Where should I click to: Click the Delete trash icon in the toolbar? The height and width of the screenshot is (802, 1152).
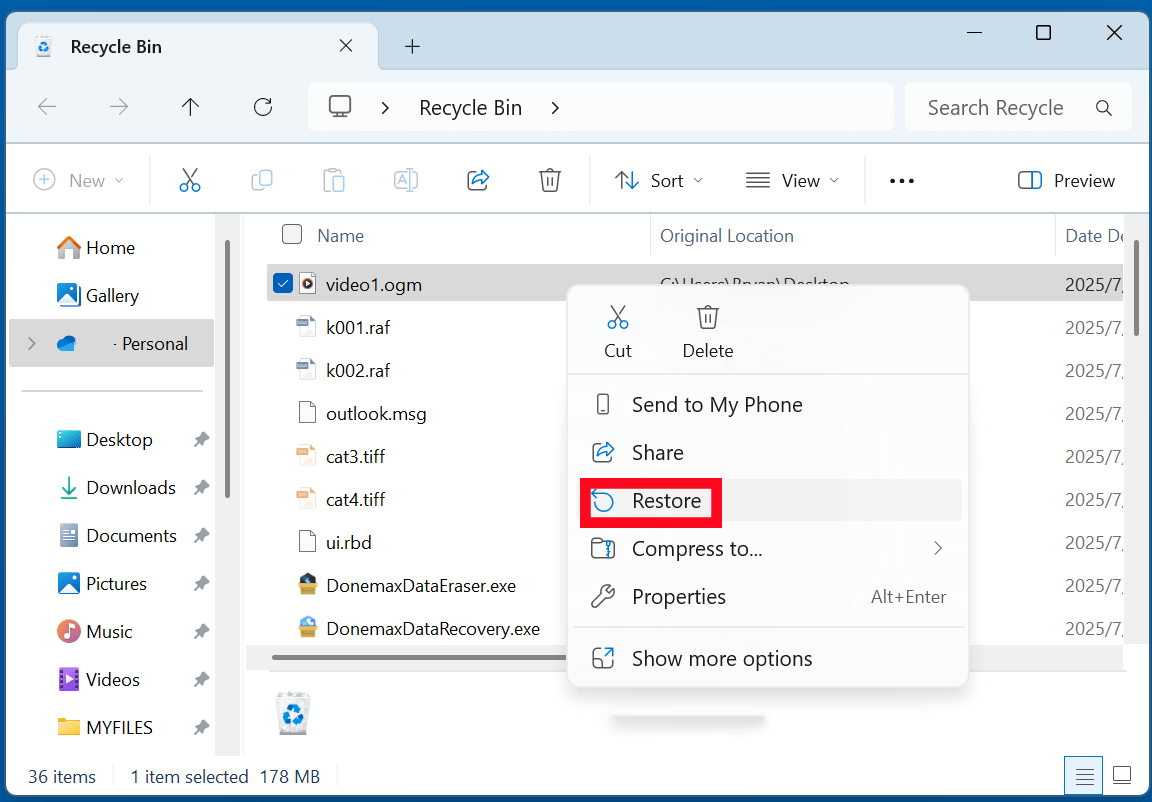(549, 180)
